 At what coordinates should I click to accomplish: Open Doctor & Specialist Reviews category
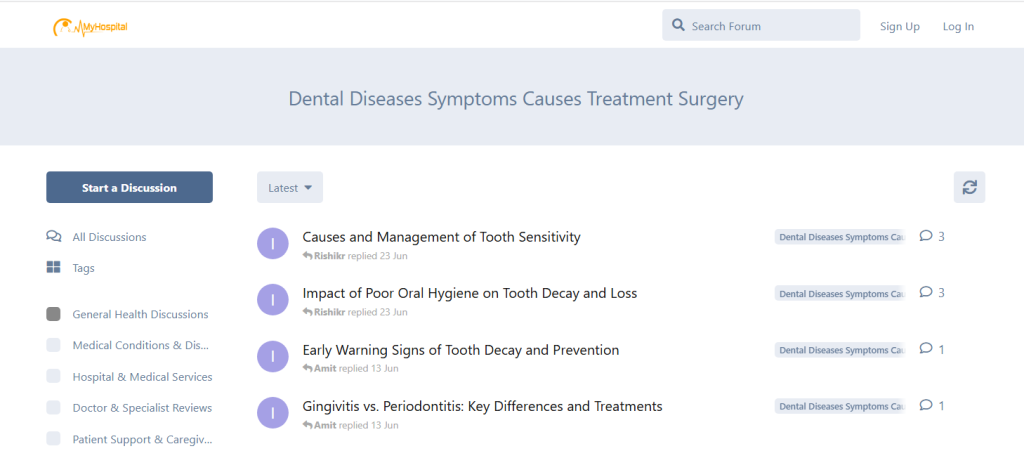coord(142,408)
